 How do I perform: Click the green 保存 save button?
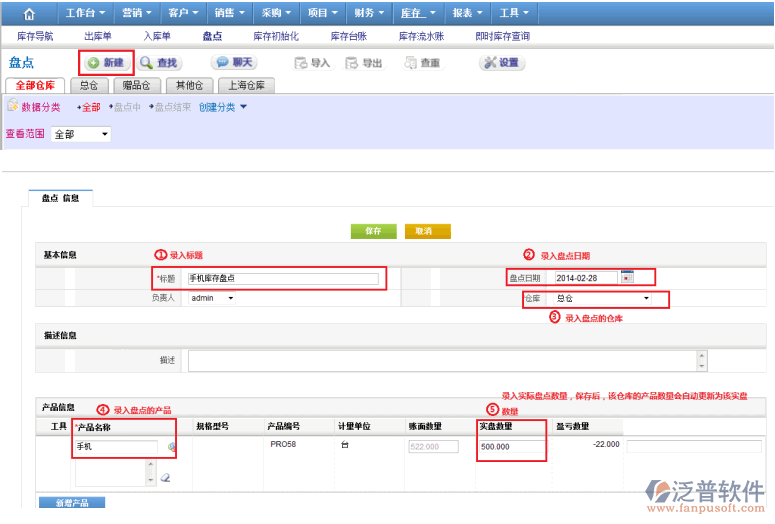click(373, 231)
